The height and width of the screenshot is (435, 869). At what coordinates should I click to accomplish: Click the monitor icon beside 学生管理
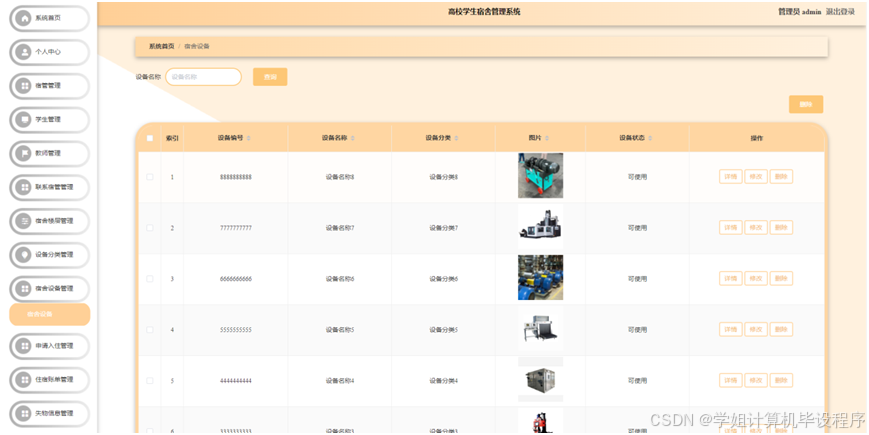pos(23,120)
